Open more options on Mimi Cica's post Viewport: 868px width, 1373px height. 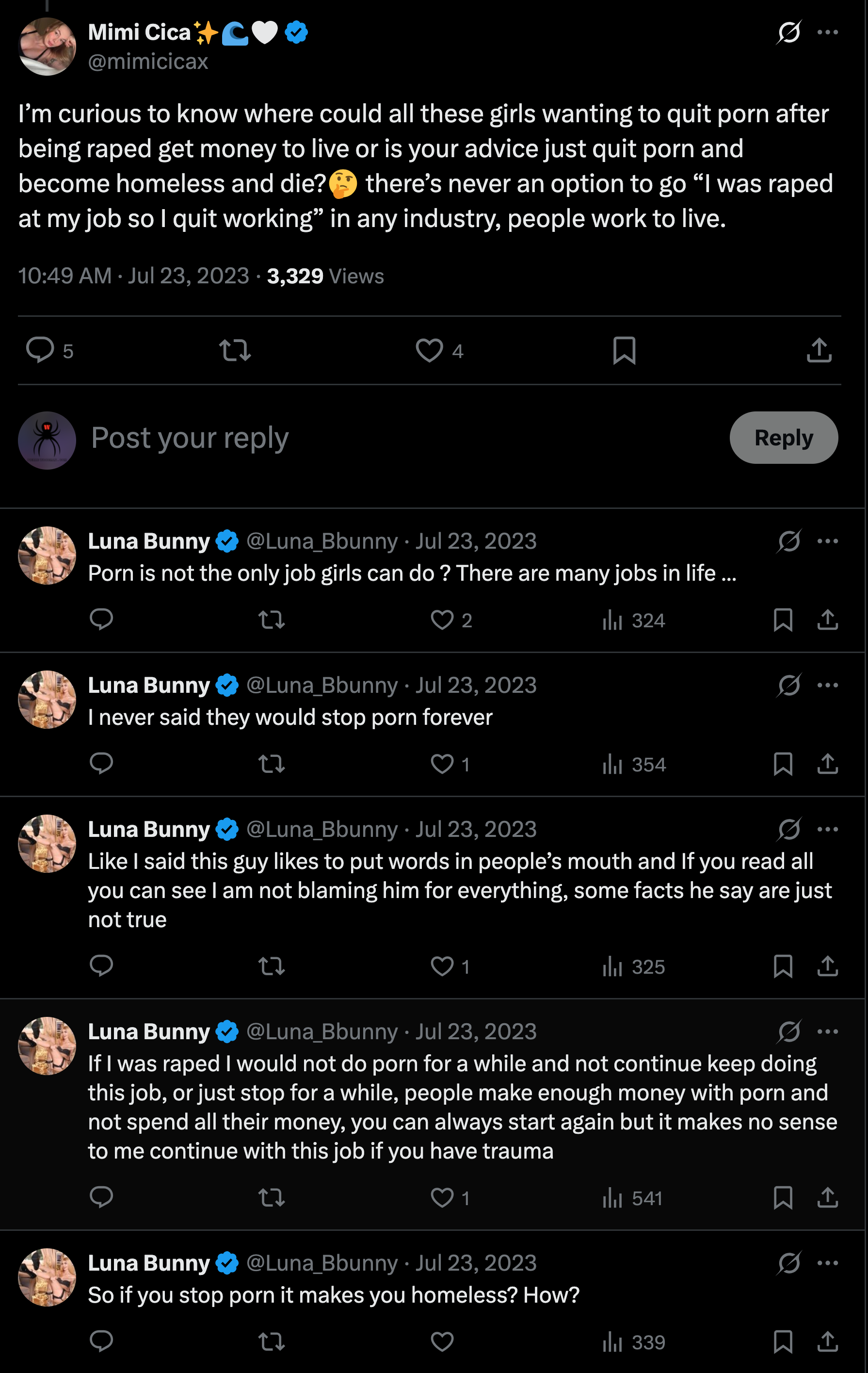coord(828,33)
